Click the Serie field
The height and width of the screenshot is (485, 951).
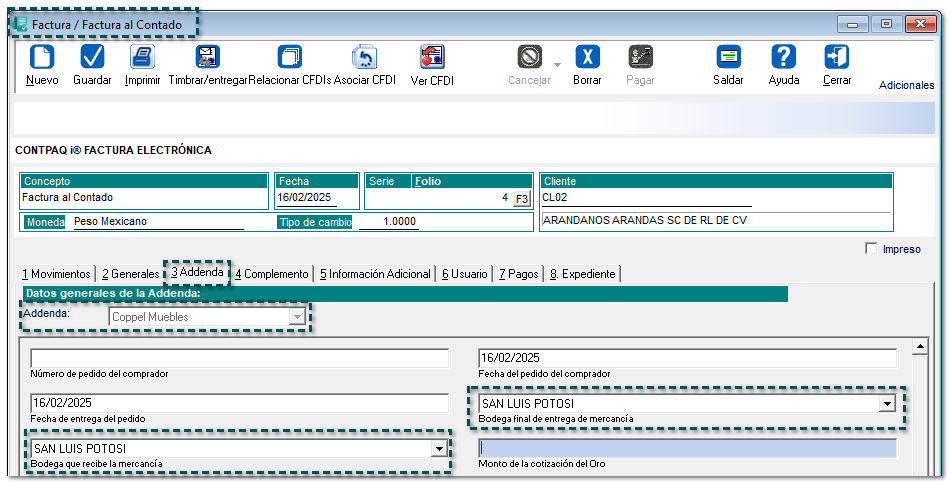(x=388, y=198)
